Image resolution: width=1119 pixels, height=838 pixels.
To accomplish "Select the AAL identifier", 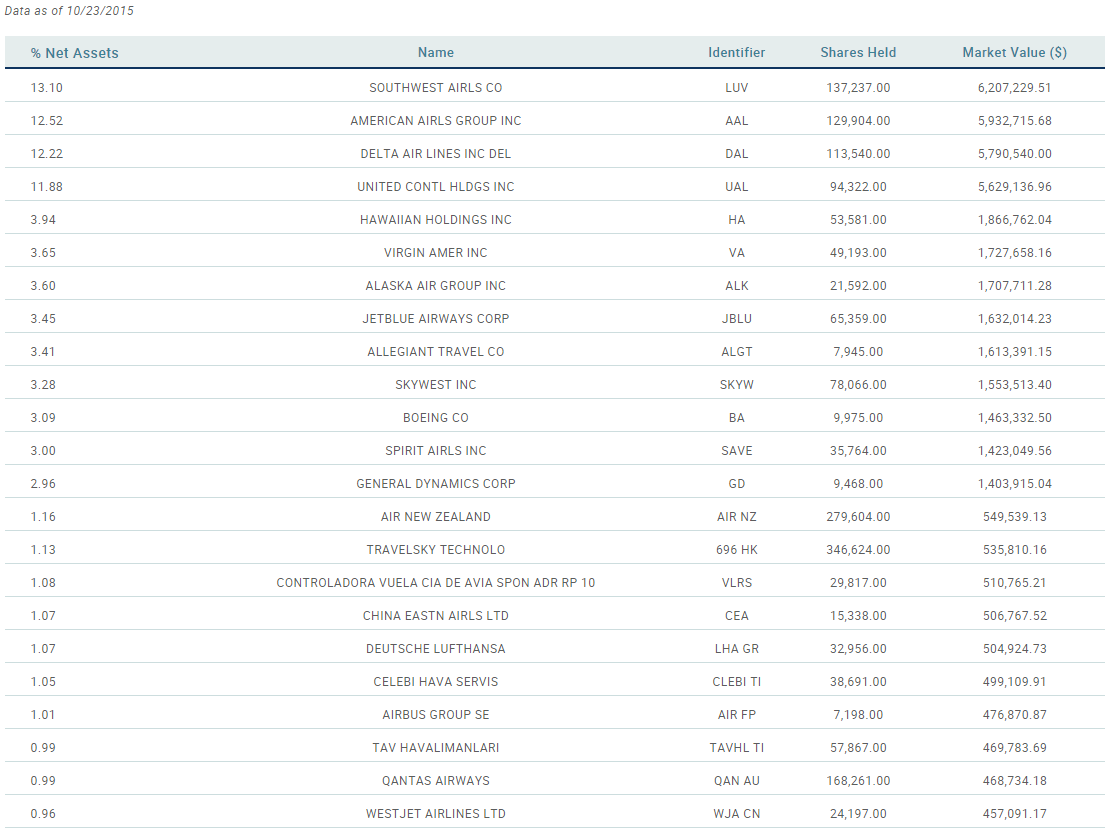I will tap(736, 121).
